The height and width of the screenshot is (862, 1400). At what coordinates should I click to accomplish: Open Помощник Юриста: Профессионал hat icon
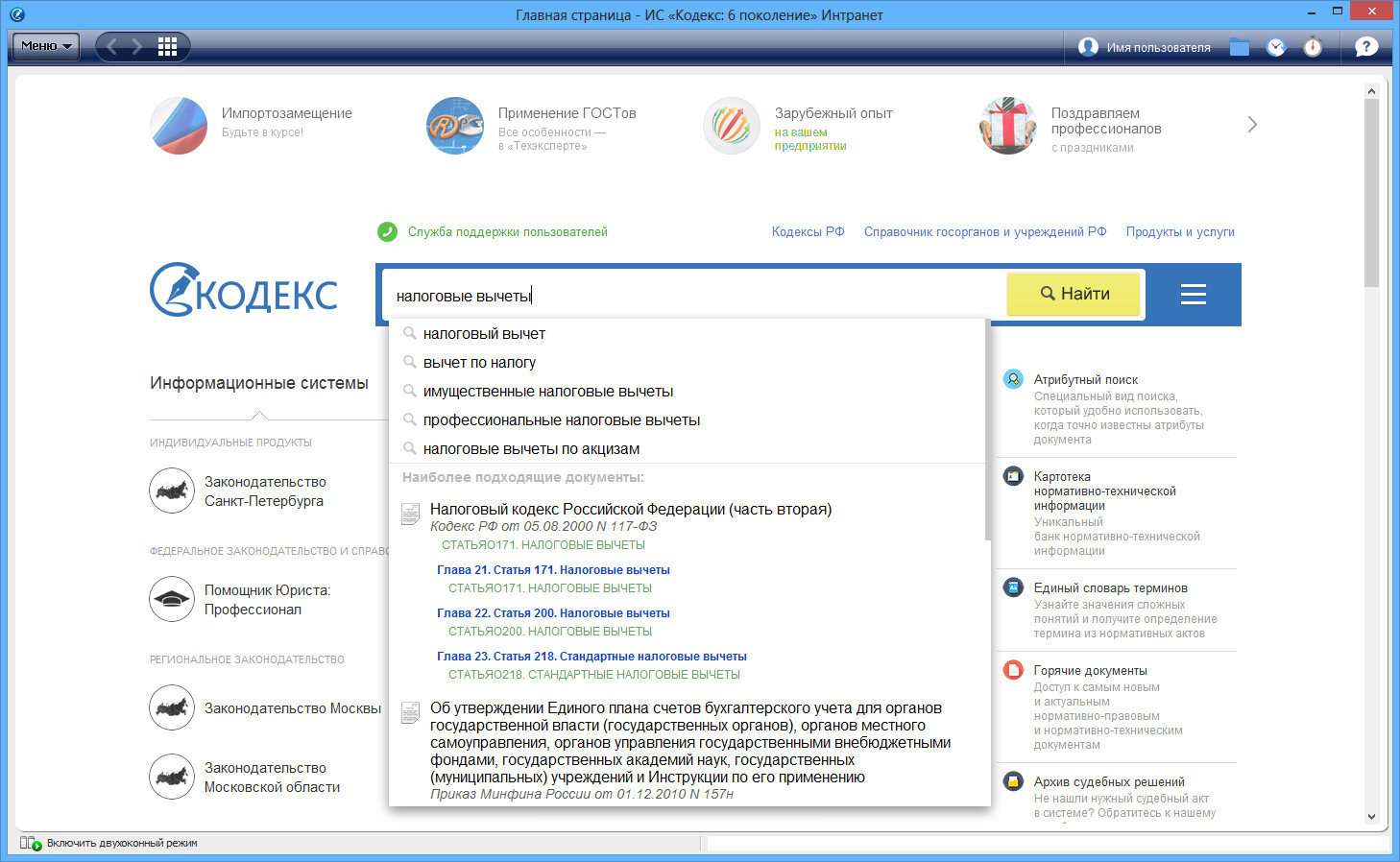click(172, 599)
